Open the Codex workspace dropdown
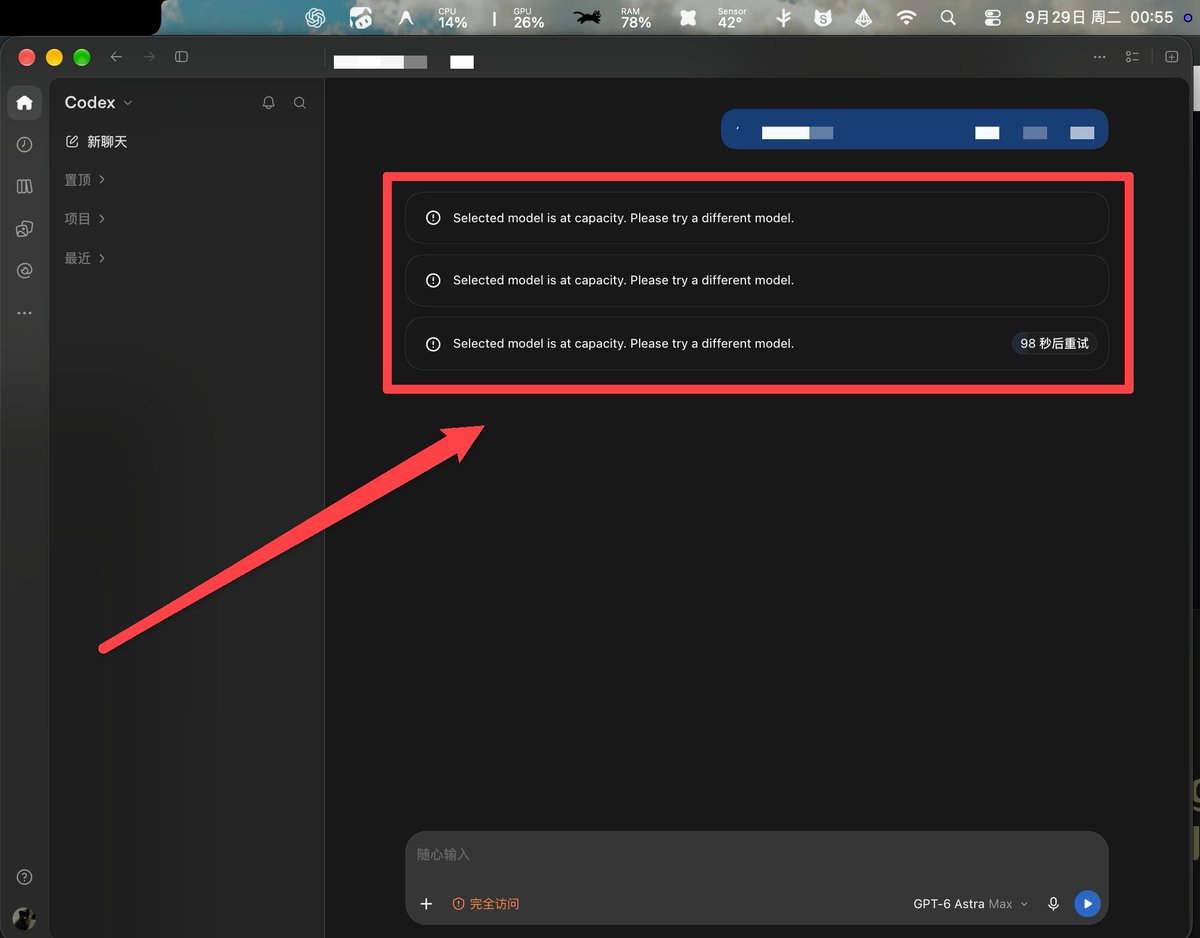This screenshot has width=1200, height=938. click(98, 103)
